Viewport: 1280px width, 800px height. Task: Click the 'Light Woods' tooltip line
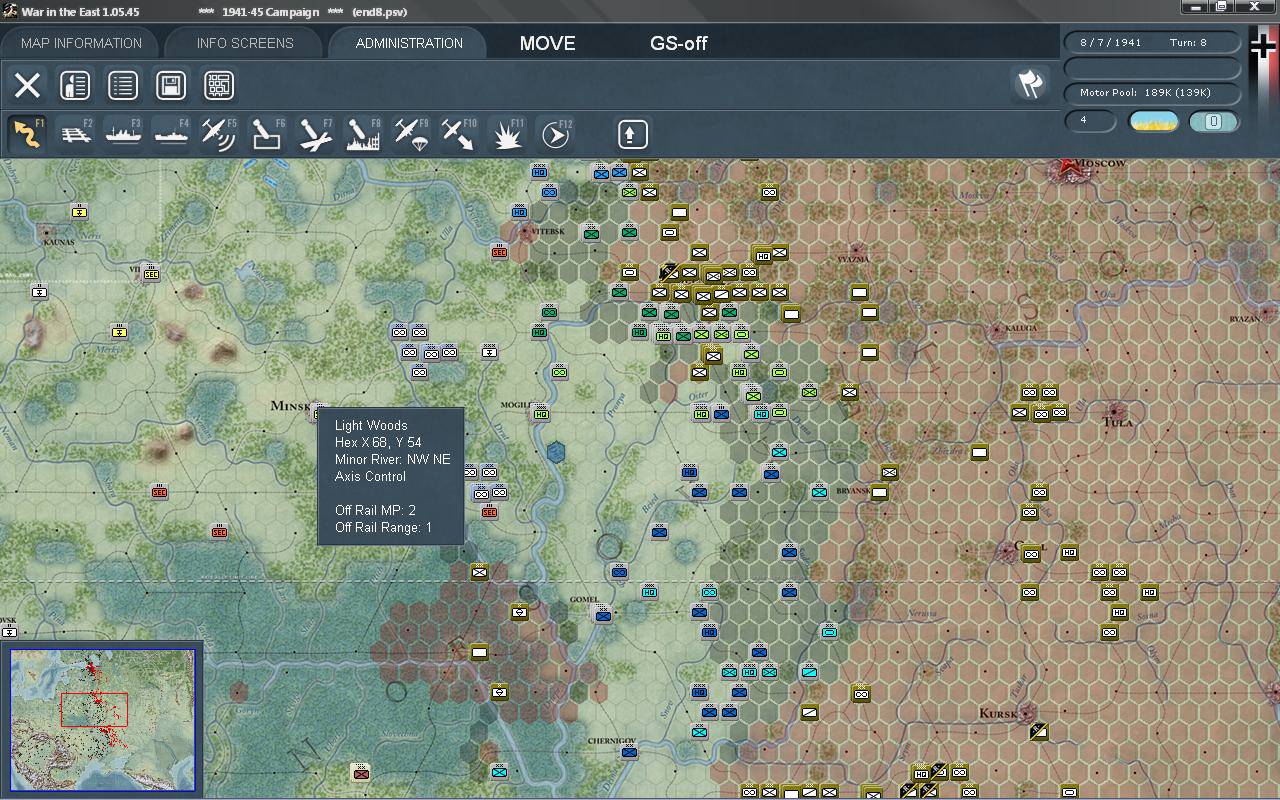pyautogui.click(x=371, y=426)
